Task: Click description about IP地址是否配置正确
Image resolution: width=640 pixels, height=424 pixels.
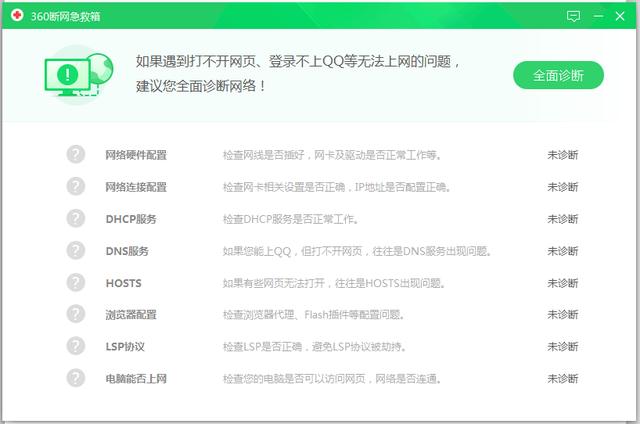Action: [337, 187]
